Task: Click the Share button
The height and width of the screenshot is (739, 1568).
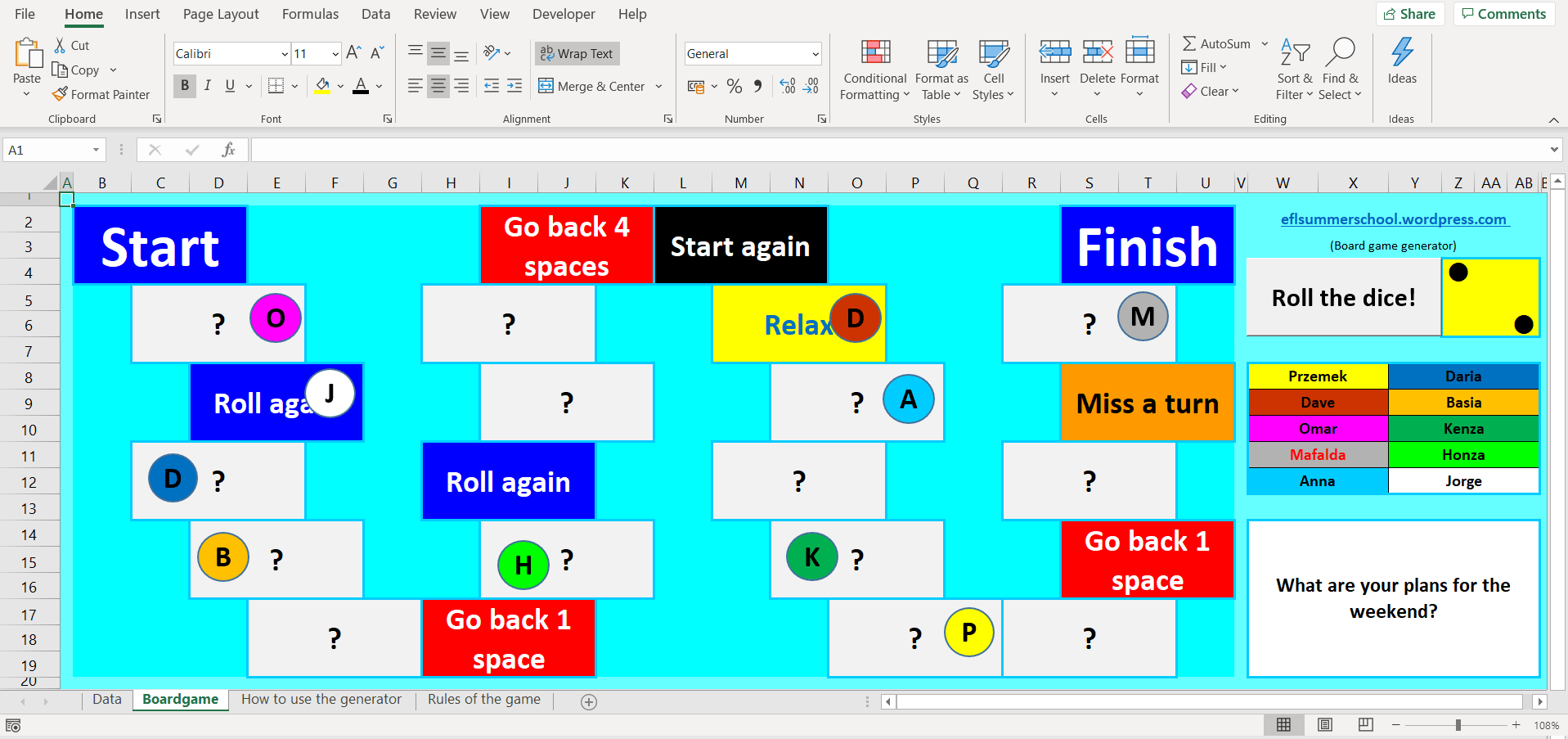Action: point(1409,14)
